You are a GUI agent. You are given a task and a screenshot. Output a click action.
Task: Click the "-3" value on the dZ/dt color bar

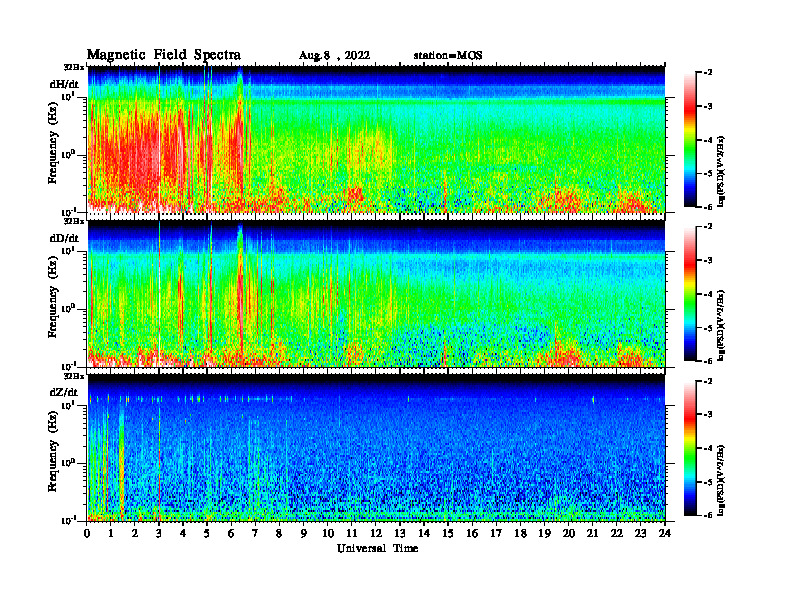(708, 415)
